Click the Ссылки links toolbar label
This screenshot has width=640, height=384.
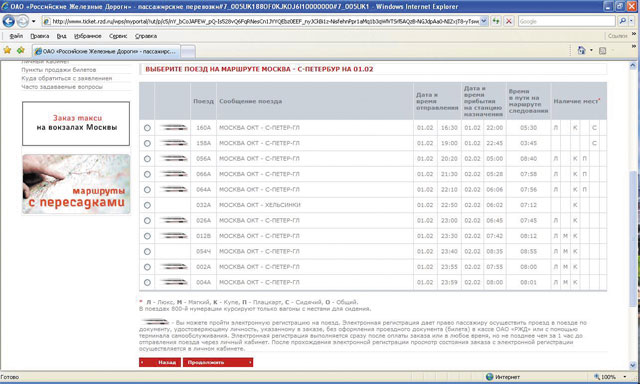[617, 36]
